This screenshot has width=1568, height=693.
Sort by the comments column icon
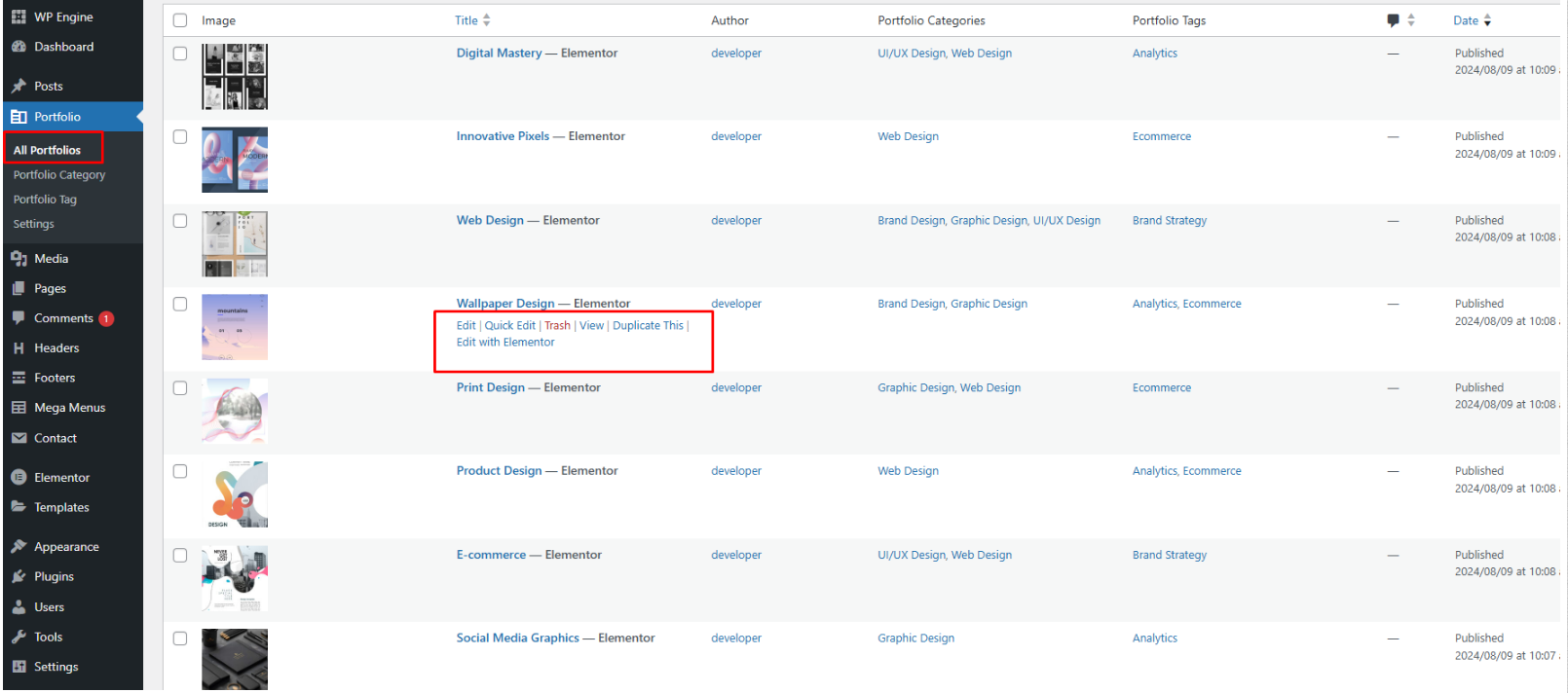[x=1394, y=20]
